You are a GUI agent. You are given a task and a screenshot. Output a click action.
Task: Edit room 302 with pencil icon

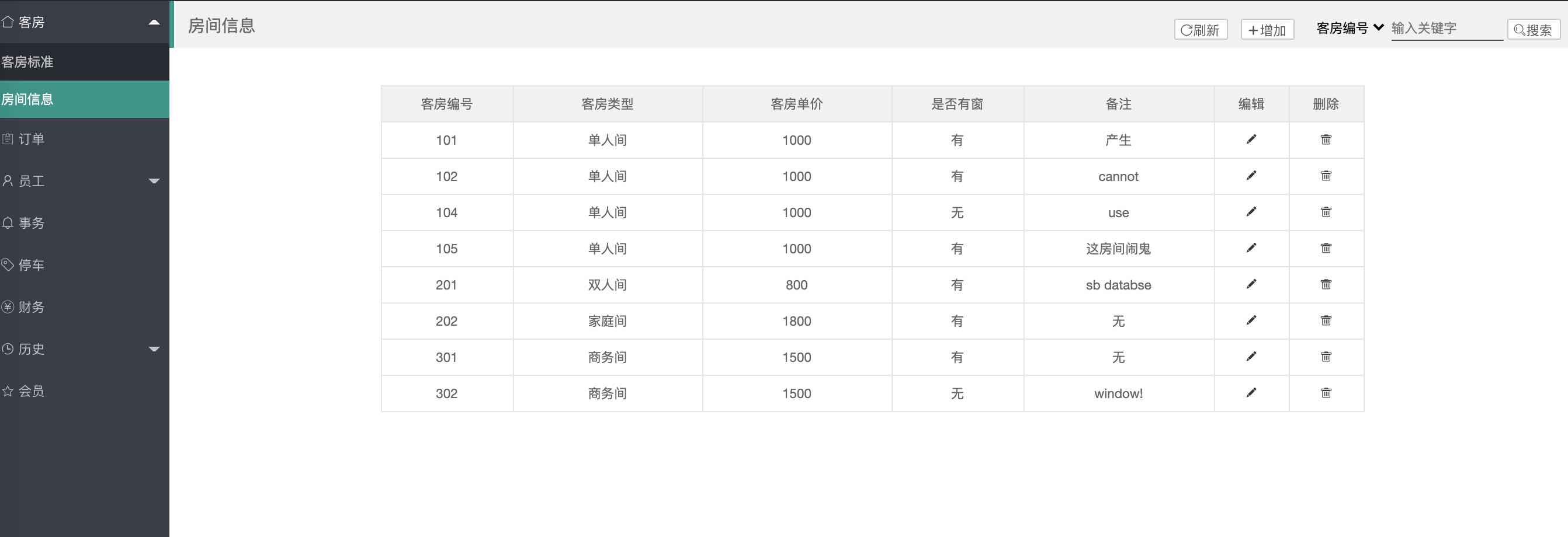(1251, 393)
